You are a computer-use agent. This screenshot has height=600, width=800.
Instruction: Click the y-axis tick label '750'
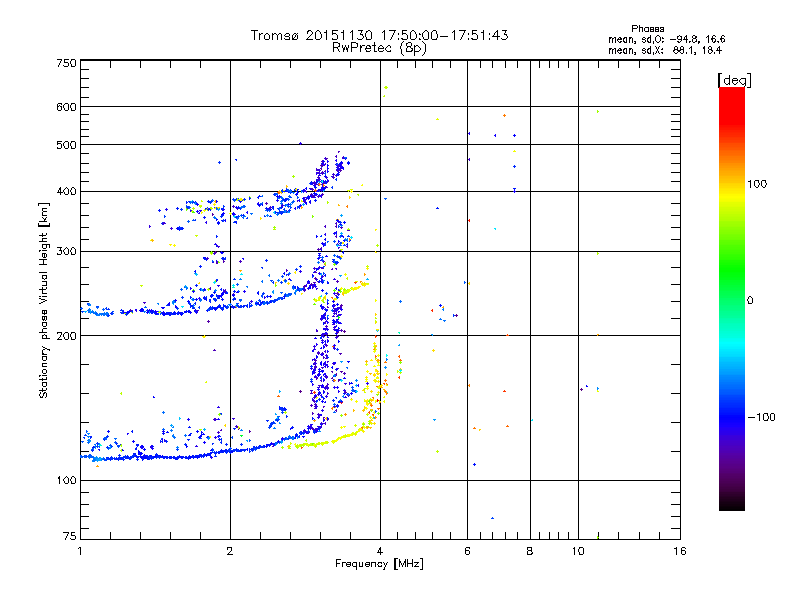click(x=66, y=63)
